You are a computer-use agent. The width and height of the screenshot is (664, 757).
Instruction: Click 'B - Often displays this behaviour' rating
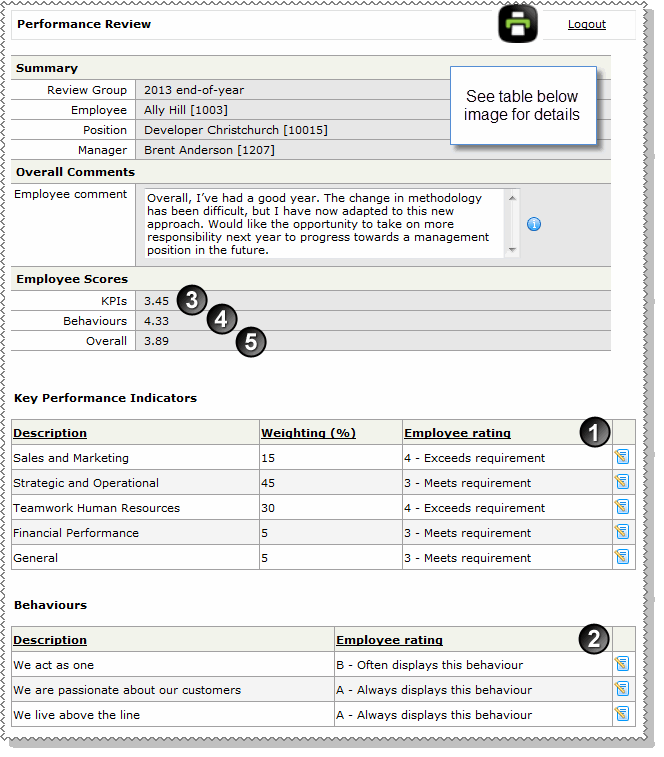click(x=429, y=665)
